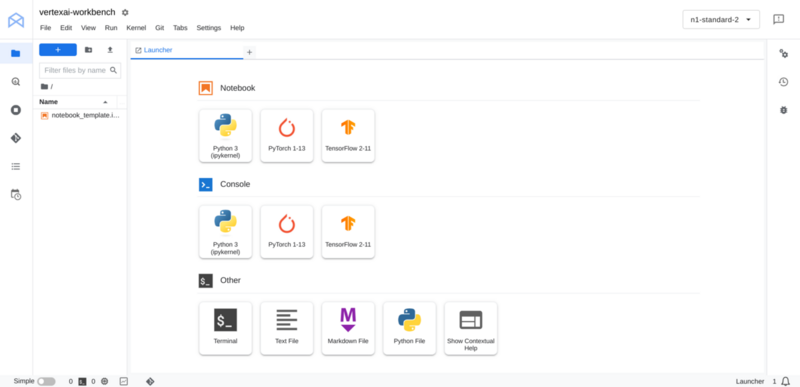This screenshot has width=800, height=387.
Task: Click the vertexai-workbench title text
Action: 77,12
